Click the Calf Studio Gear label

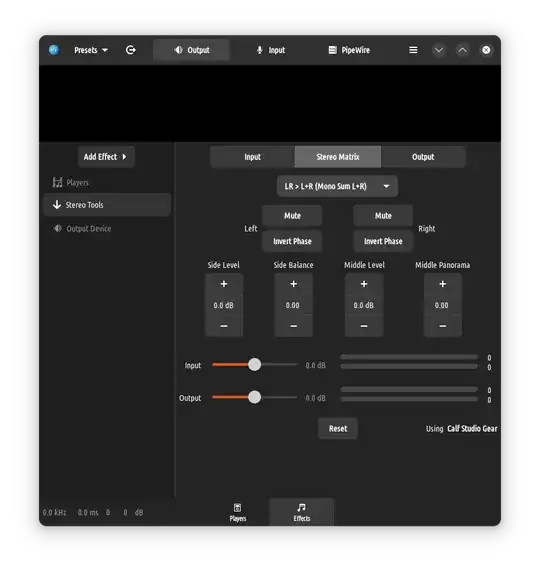472,429
